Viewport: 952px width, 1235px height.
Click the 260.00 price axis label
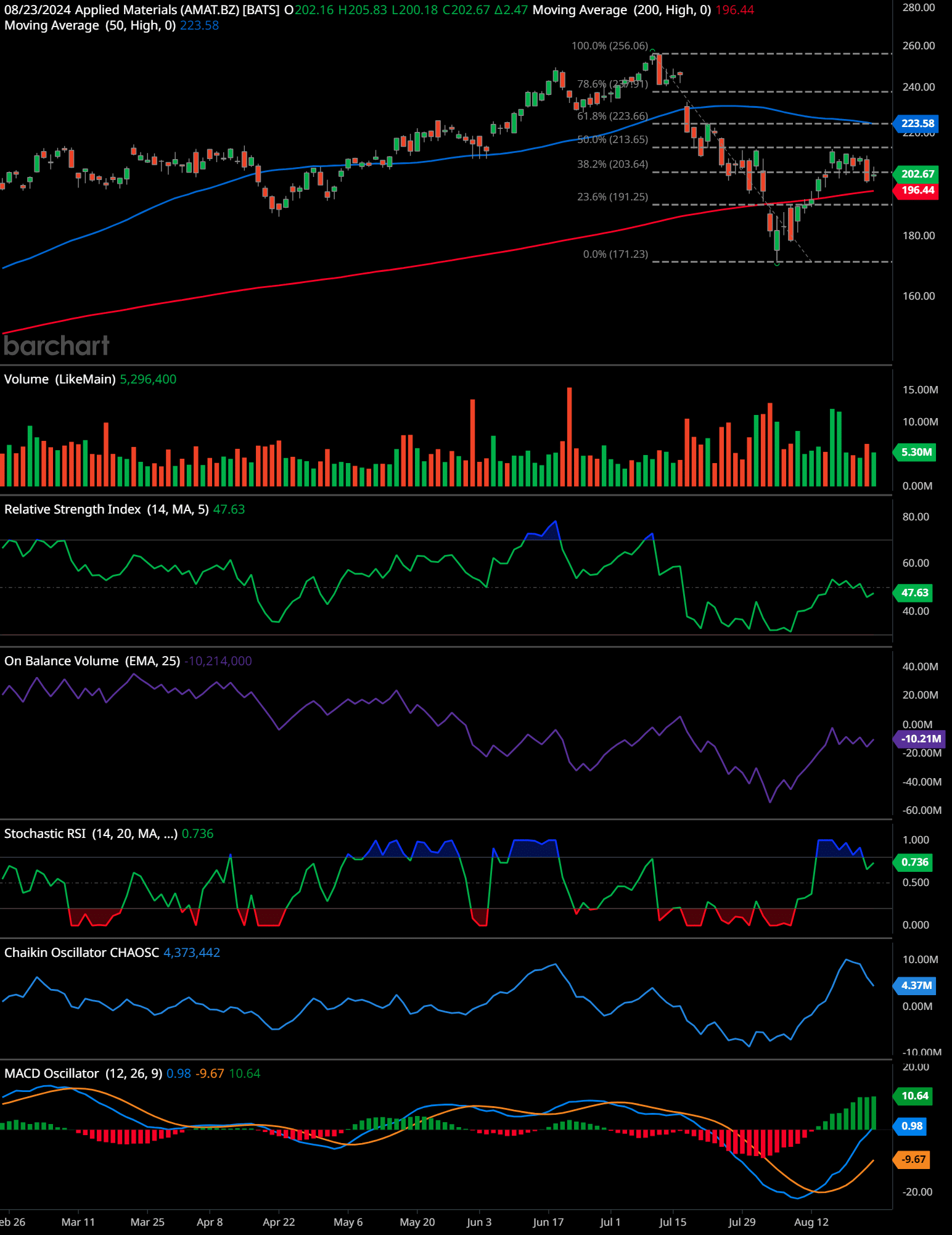(x=919, y=46)
